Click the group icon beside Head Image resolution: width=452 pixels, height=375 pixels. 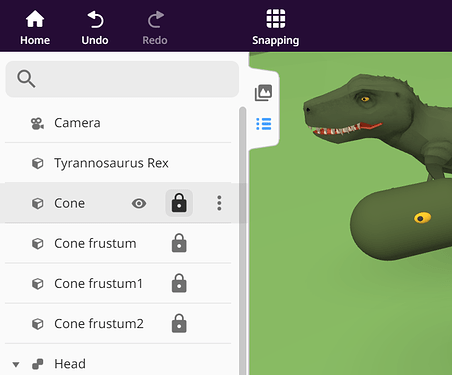(37, 364)
